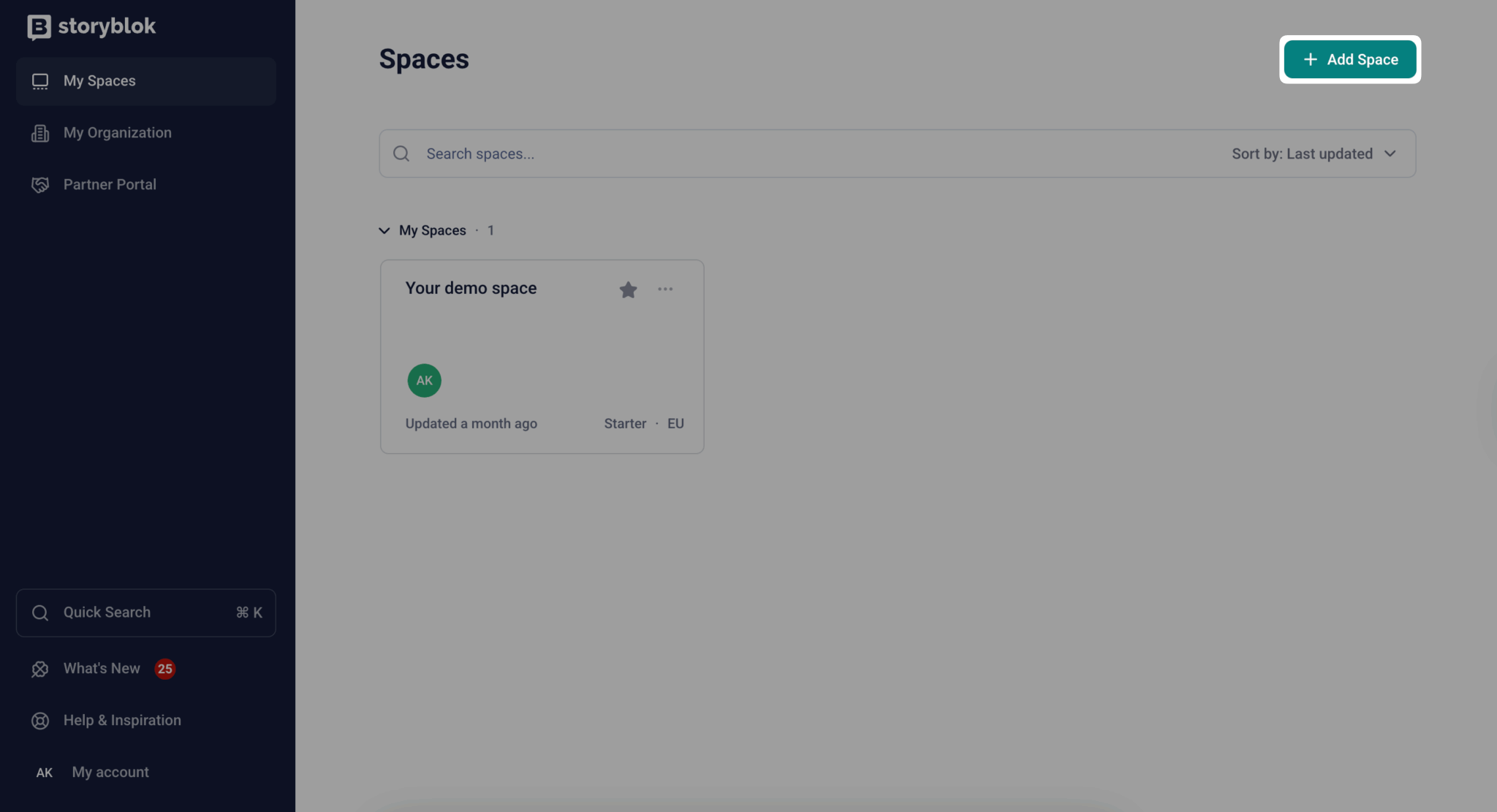Viewport: 1497px width, 812px height.
Task: Open the Your demo space card title
Action: [x=471, y=289]
